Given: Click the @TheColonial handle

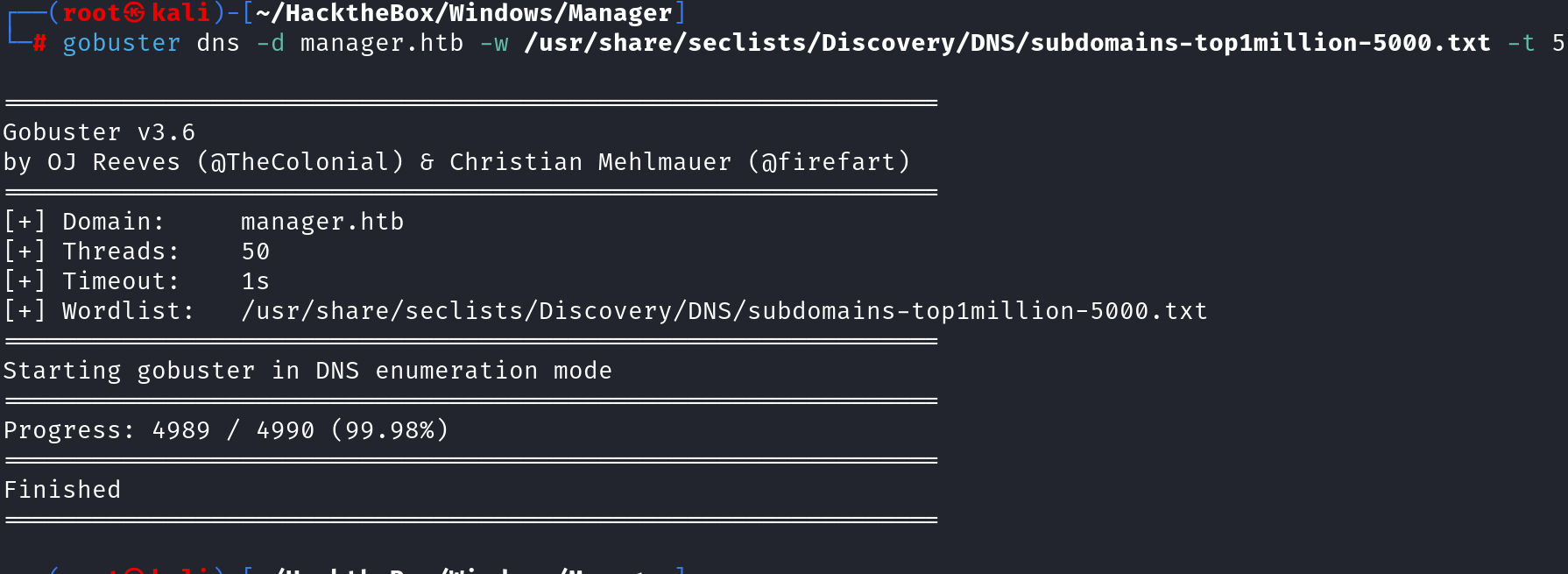Looking at the screenshot, I should coord(300,162).
